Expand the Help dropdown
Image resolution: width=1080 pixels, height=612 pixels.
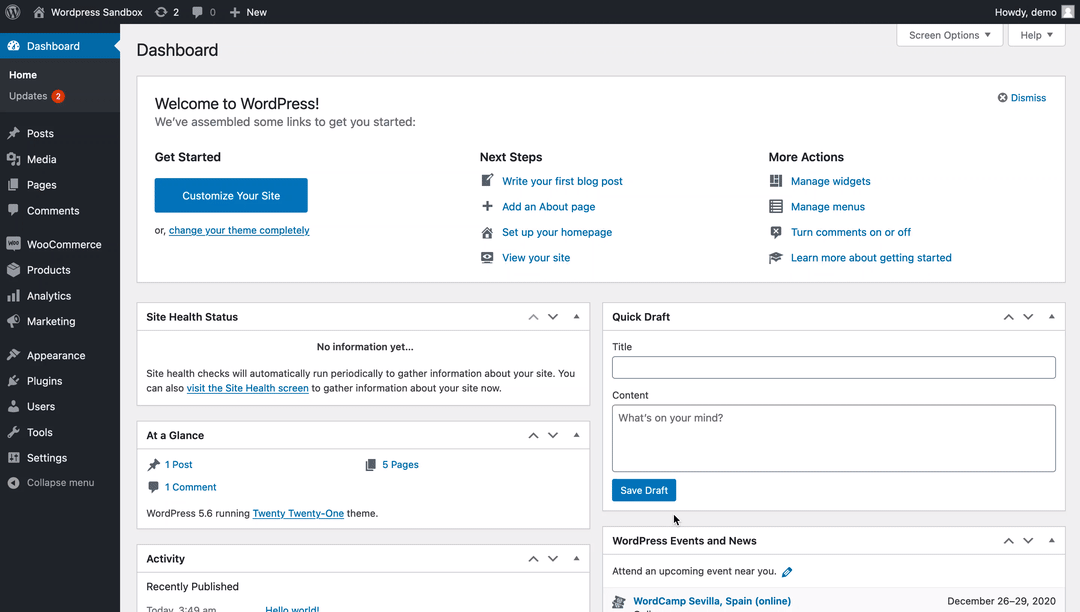click(x=1036, y=35)
